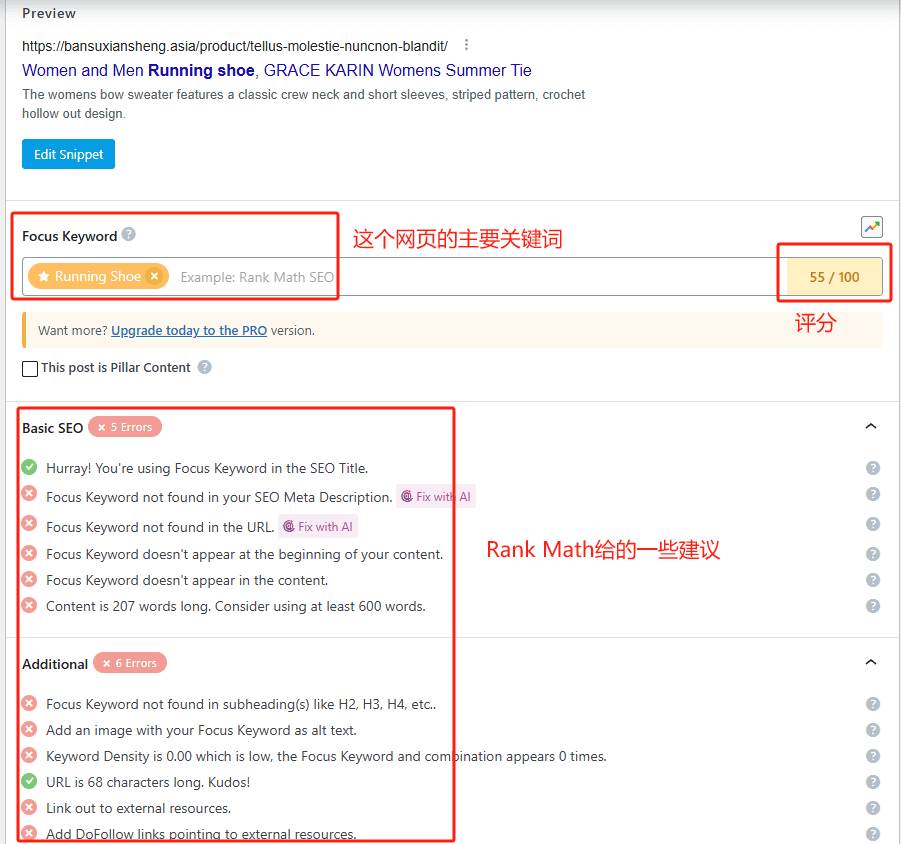The height and width of the screenshot is (844, 901).
Task: Open help for image alt text check
Action: (873, 730)
